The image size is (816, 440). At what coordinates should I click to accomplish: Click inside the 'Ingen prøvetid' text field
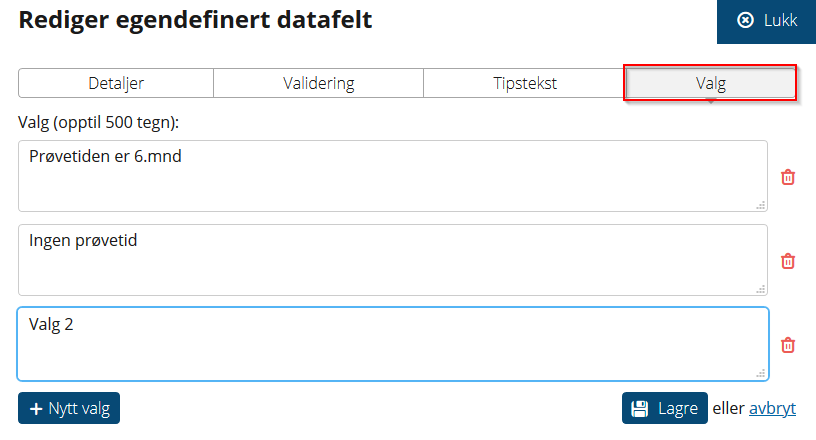pyautogui.click(x=393, y=260)
